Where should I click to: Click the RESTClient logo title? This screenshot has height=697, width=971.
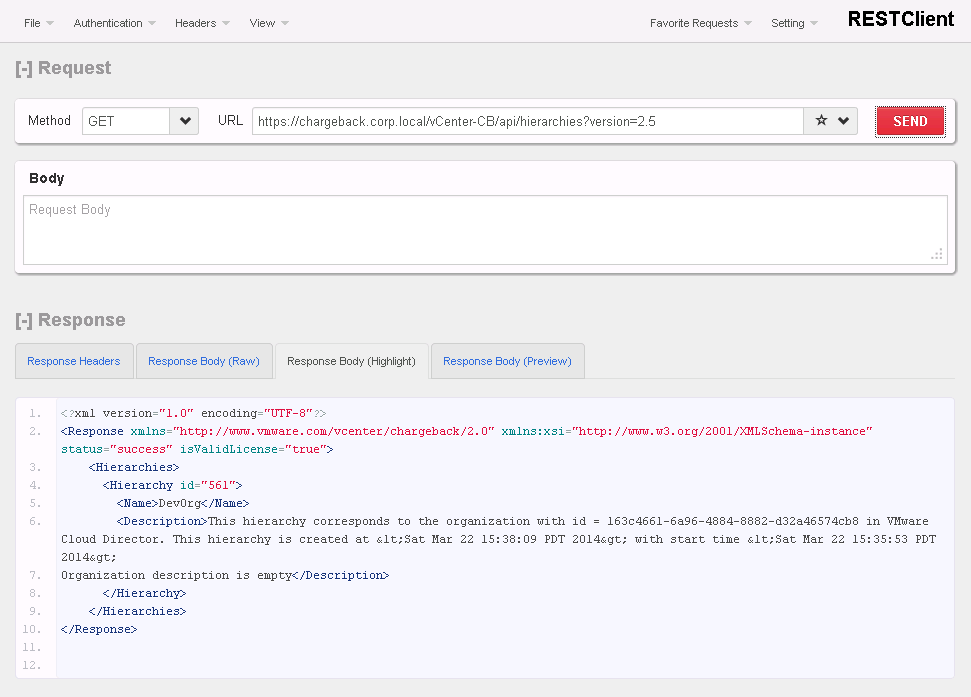[900, 19]
